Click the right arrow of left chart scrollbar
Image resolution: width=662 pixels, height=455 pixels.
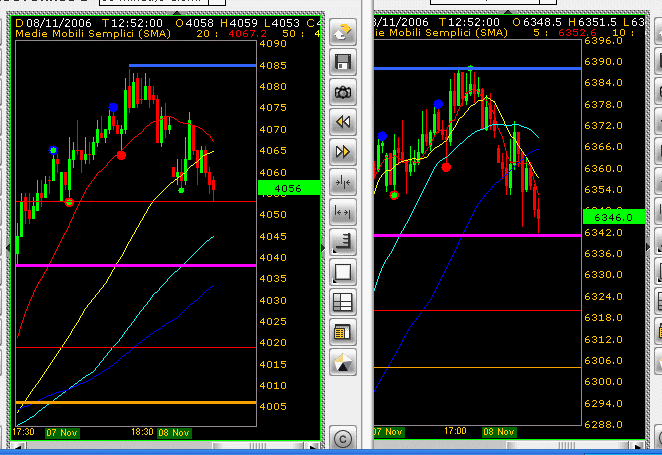(312, 446)
